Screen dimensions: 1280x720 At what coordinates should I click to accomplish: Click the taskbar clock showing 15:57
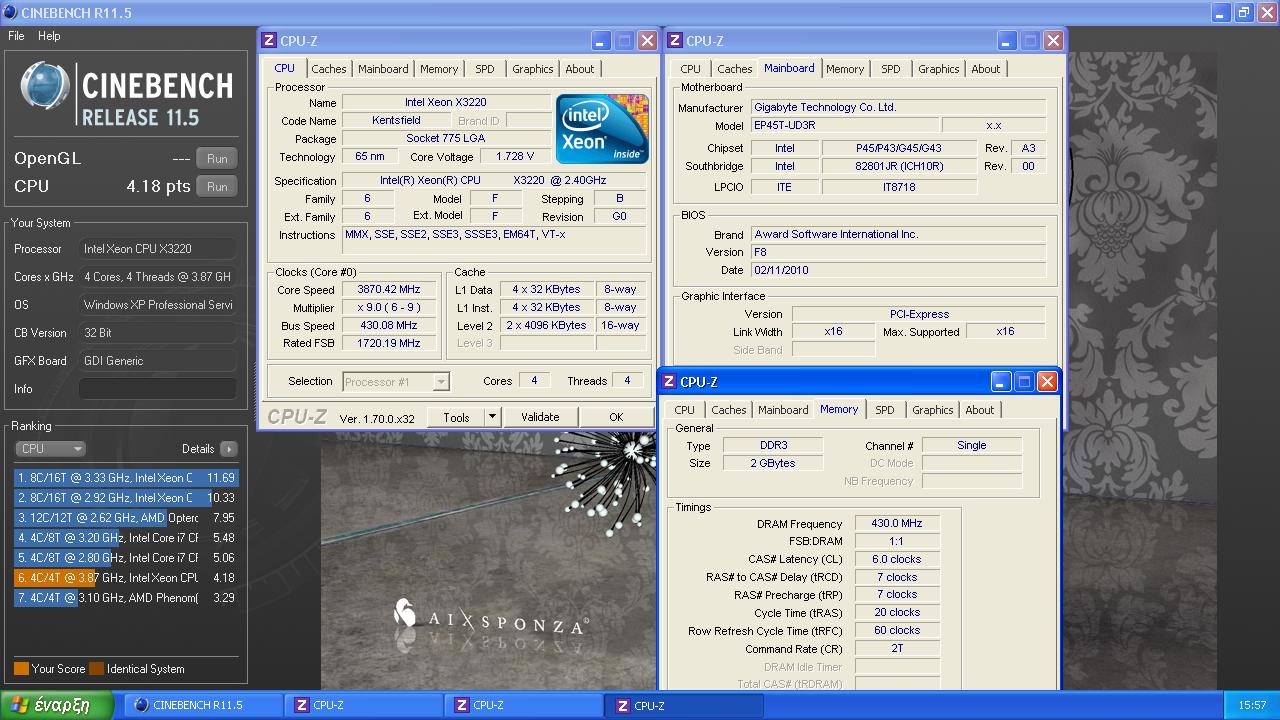(x=1252, y=705)
